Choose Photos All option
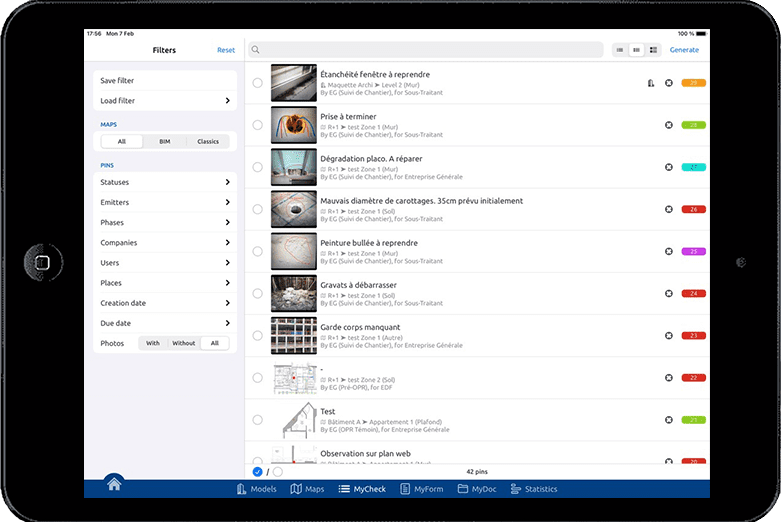The width and height of the screenshot is (781, 522). tap(215, 343)
